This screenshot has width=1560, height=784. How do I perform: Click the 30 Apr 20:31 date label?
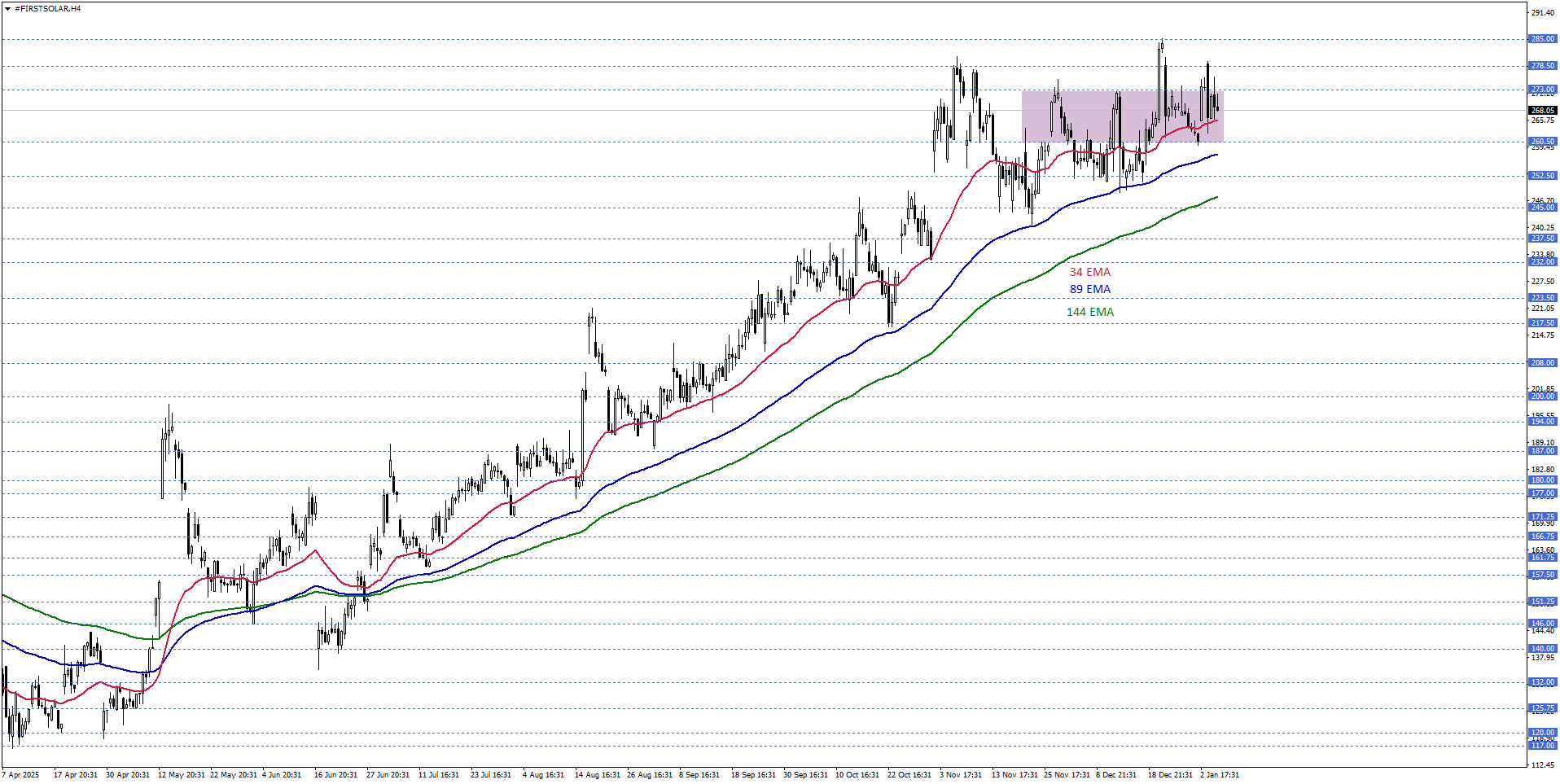[128, 775]
